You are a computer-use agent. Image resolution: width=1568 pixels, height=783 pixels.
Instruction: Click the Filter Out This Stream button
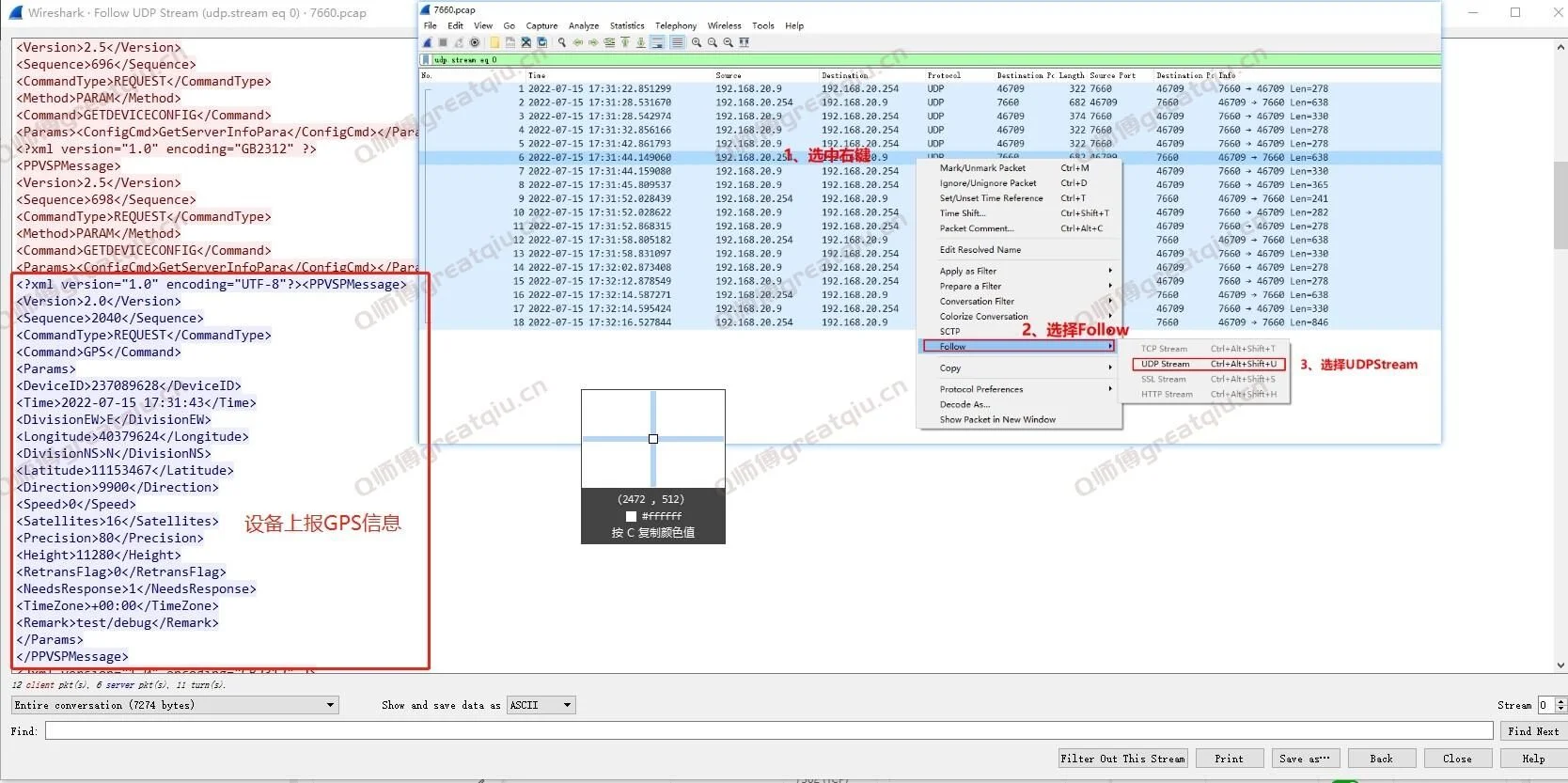(x=1122, y=759)
